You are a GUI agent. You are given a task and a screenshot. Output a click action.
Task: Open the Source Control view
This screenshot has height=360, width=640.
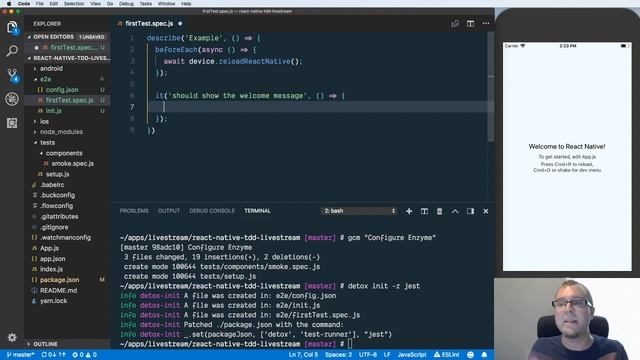point(12,75)
